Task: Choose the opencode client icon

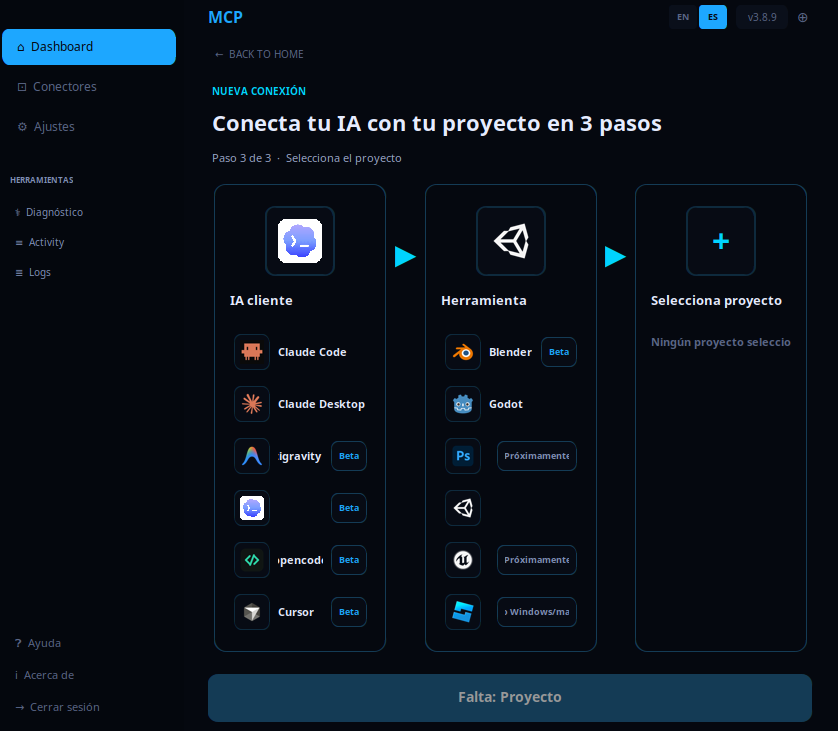Action: [252, 560]
